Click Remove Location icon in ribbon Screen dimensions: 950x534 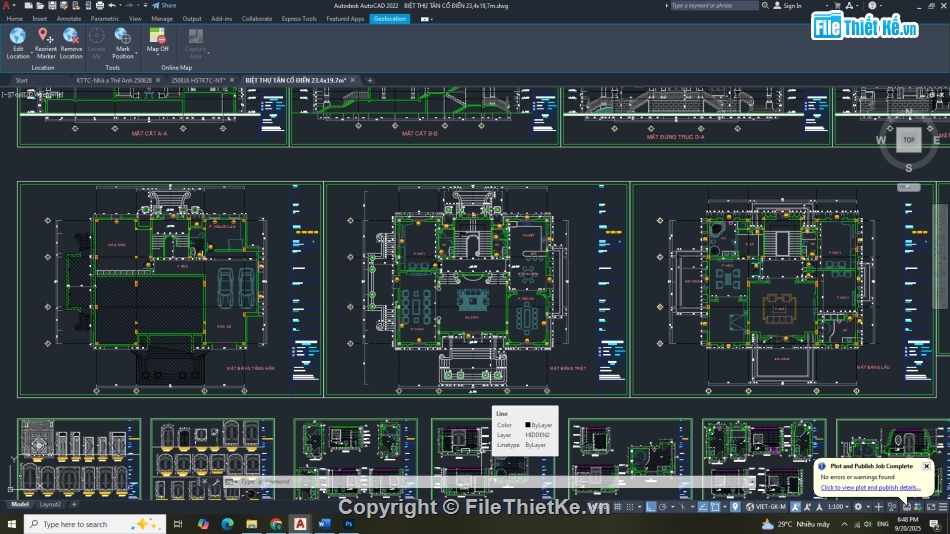[71, 36]
